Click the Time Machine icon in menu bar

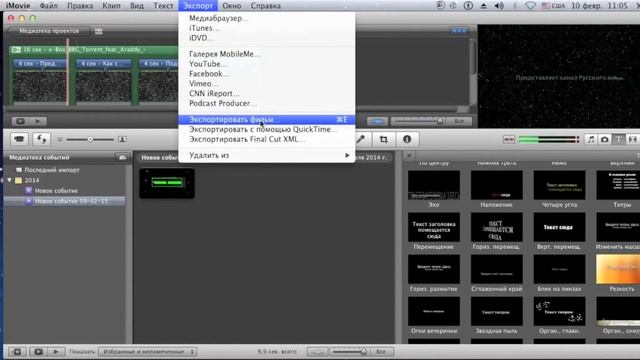[440, 6]
